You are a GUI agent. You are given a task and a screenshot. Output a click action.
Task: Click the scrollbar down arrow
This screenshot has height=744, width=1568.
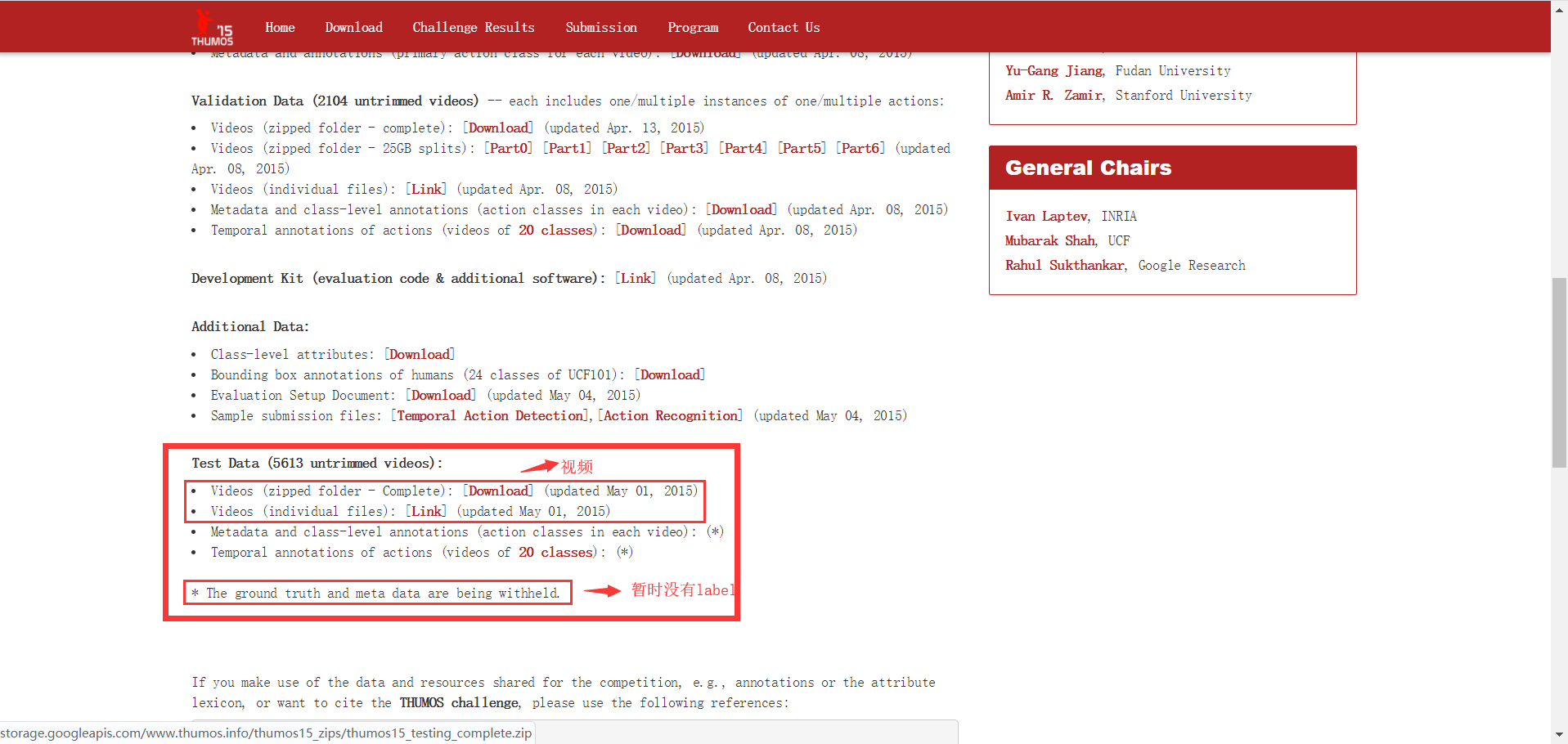tap(1559, 736)
